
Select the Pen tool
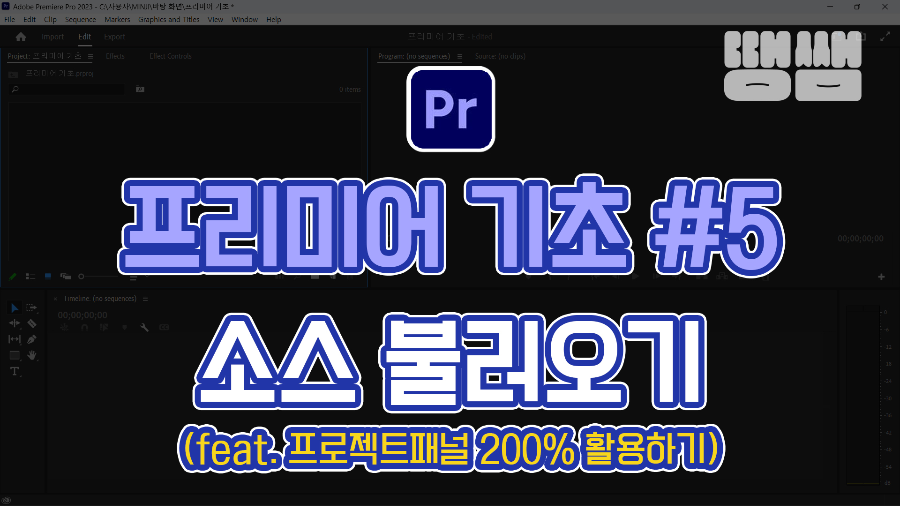(32, 340)
